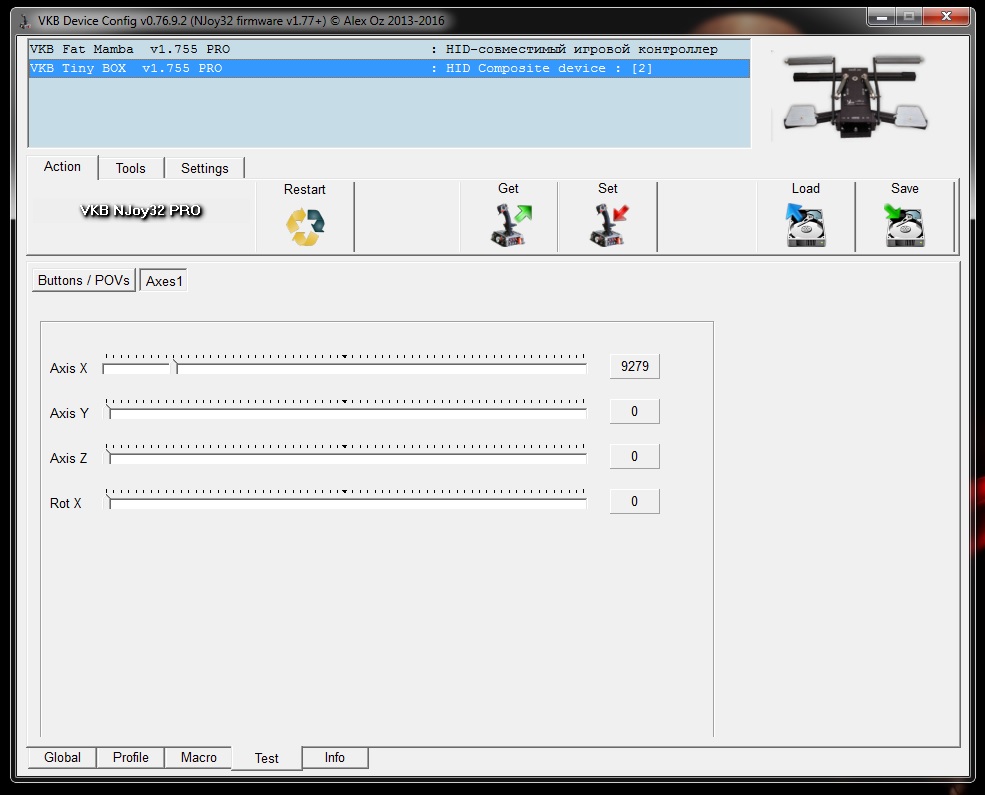Switch to the Tools tab
This screenshot has height=795, width=985.
pos(130,168)
